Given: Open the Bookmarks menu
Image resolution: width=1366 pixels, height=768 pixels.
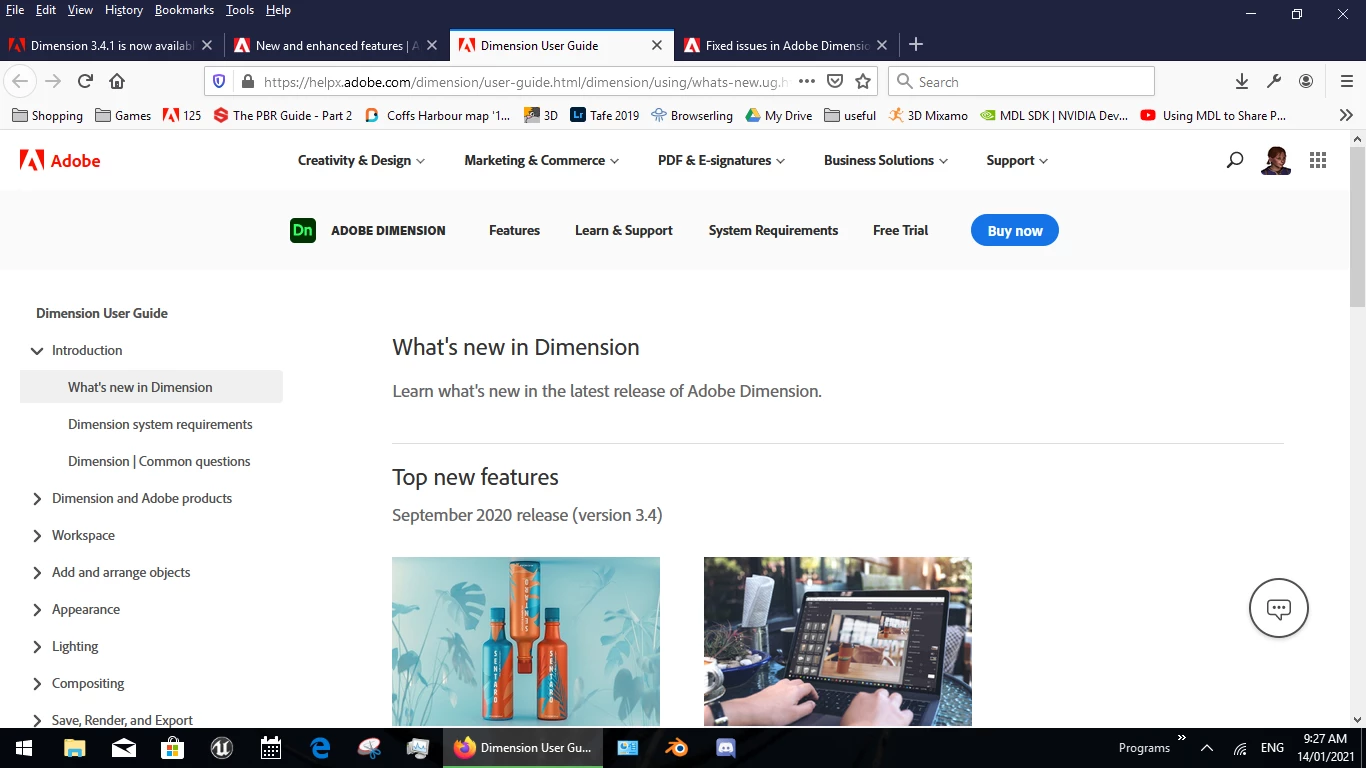Looking at the screenshot, I should (184, 10).
